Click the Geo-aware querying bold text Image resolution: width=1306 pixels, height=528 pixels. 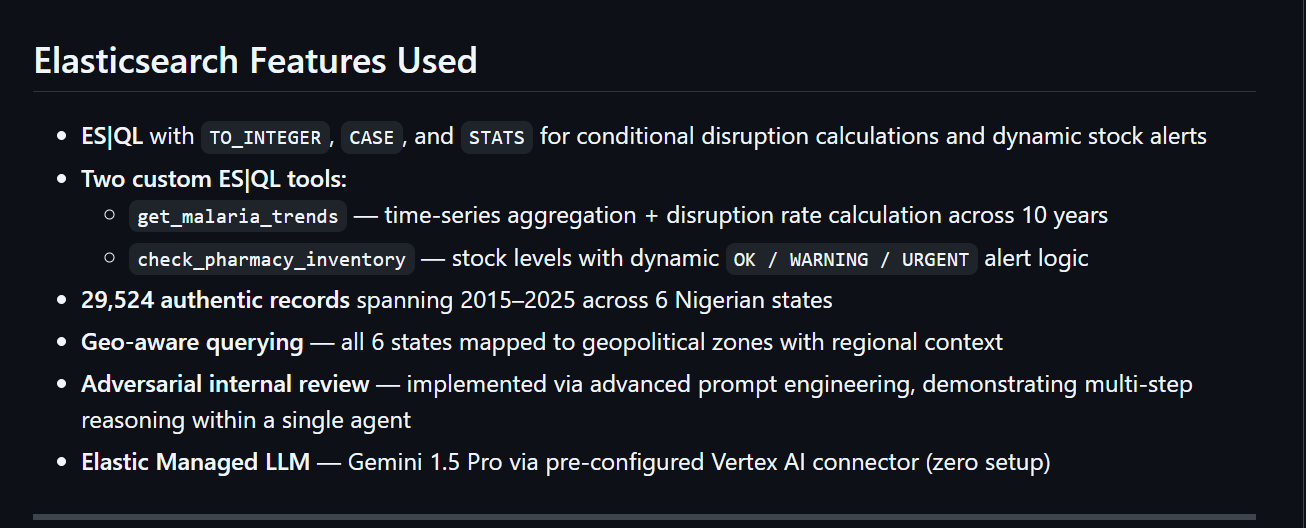192,342
